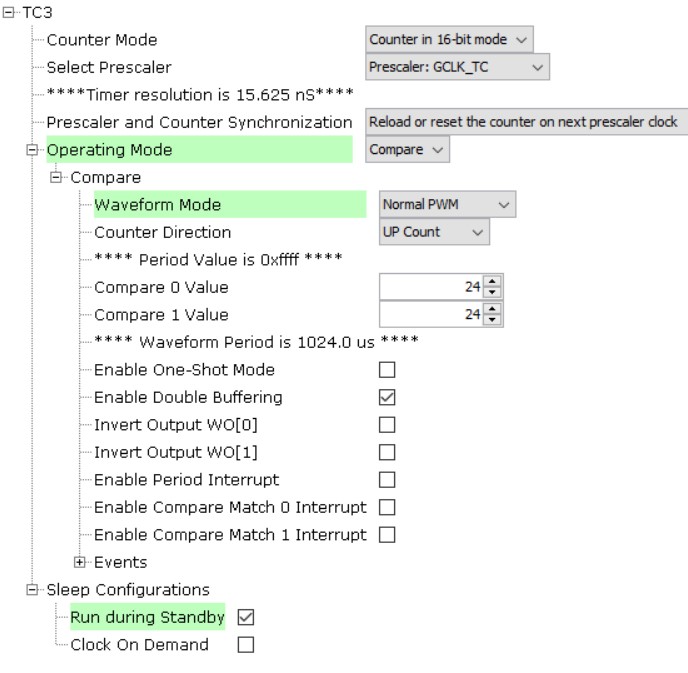Uncheck Enable Double Buffering
The width and height of the screenshot is (688, 673).
tap(387, 397)
